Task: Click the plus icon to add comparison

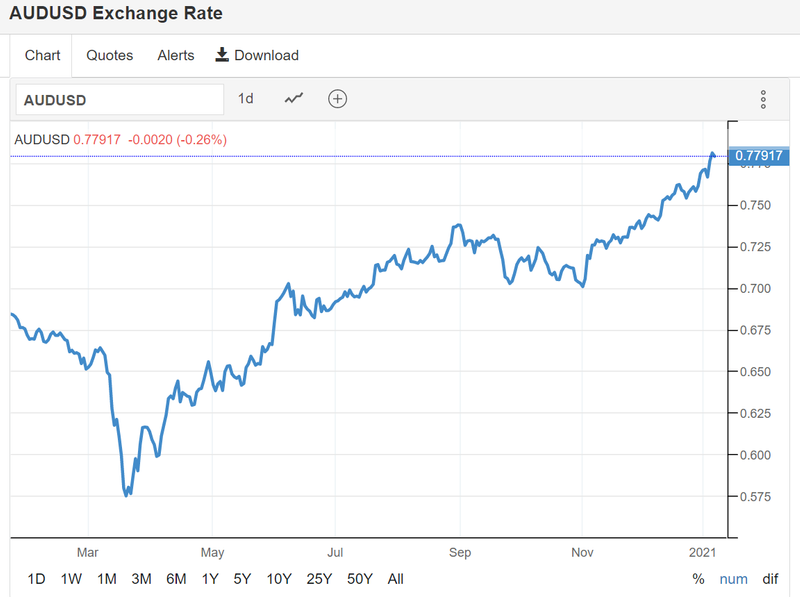Action: [338, 98]
